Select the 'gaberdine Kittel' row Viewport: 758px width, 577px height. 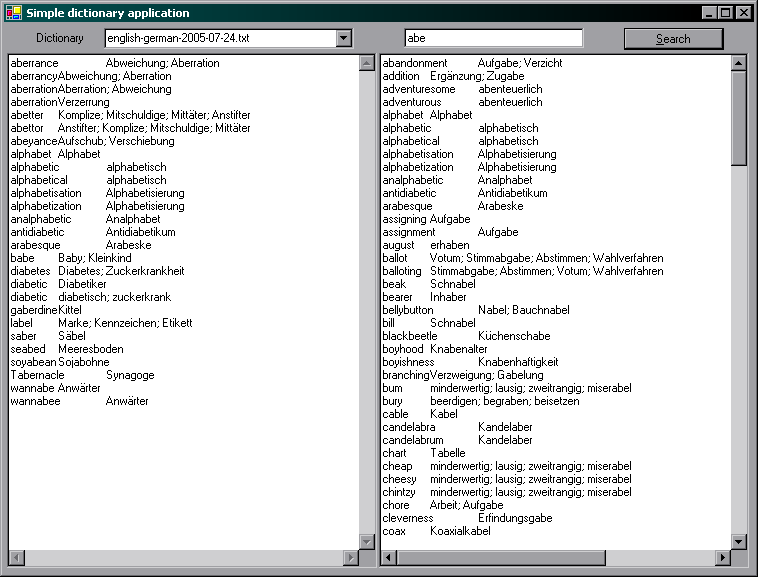click(46, 310)
